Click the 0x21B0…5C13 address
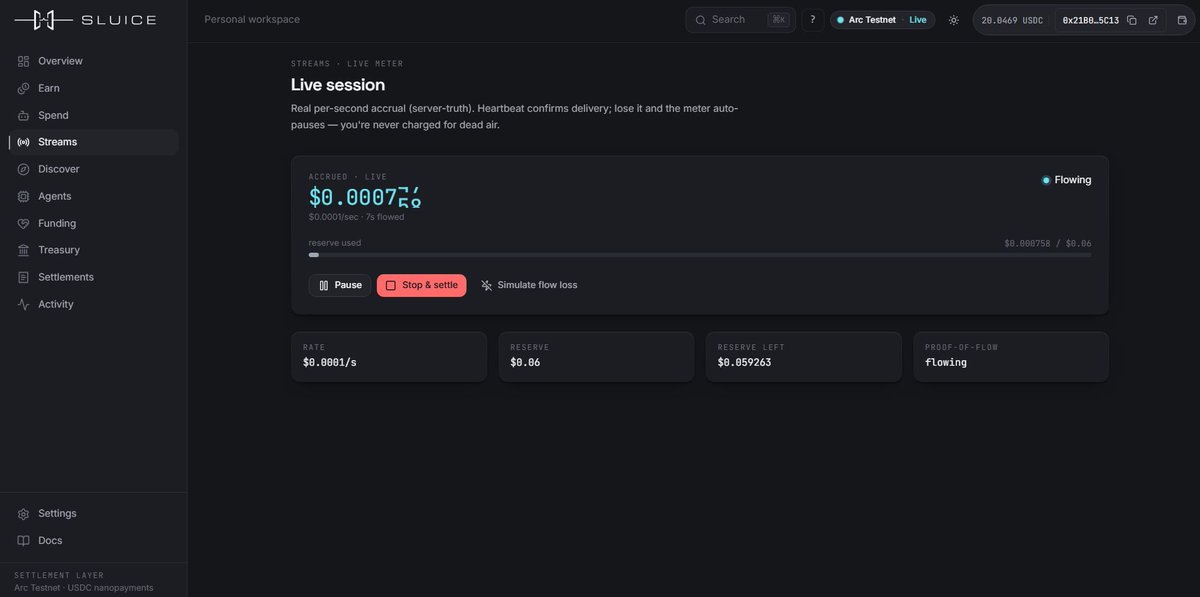1200x597 pixels. pos(1090,20)
